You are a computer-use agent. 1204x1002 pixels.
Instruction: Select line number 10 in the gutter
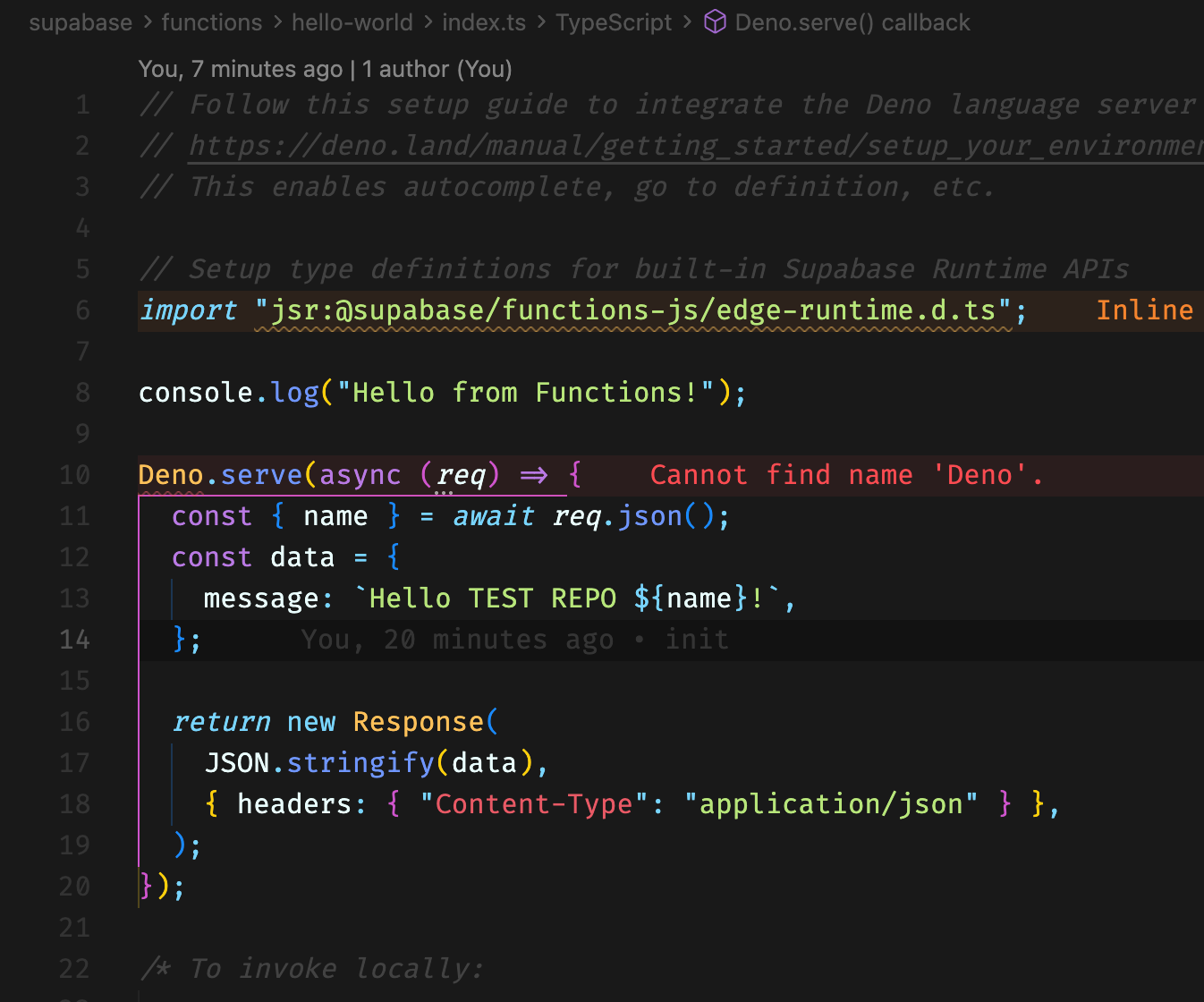click(74, 475)
